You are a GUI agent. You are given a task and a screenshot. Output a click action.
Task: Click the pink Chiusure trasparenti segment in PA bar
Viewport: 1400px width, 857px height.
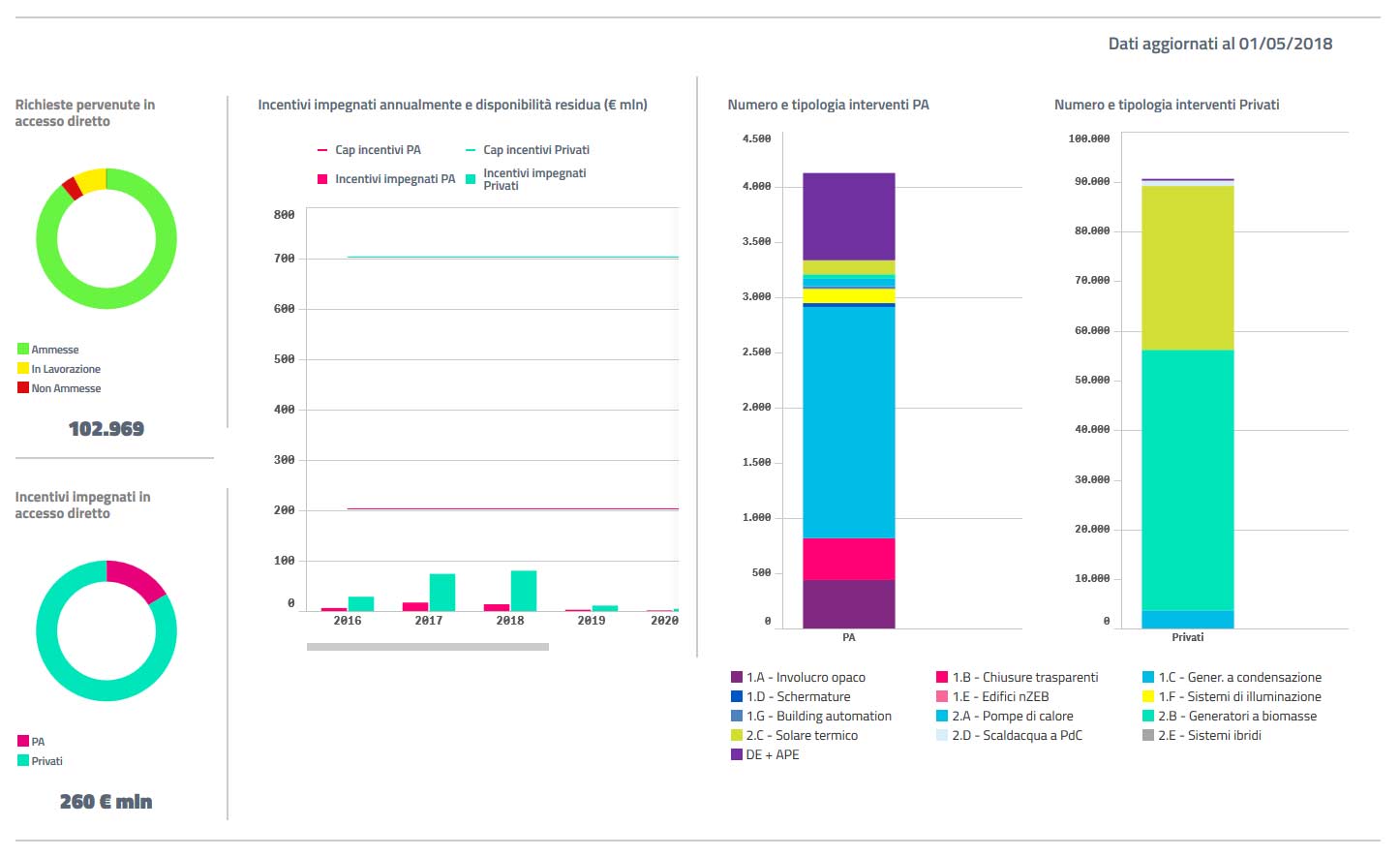tap(849, 559)
